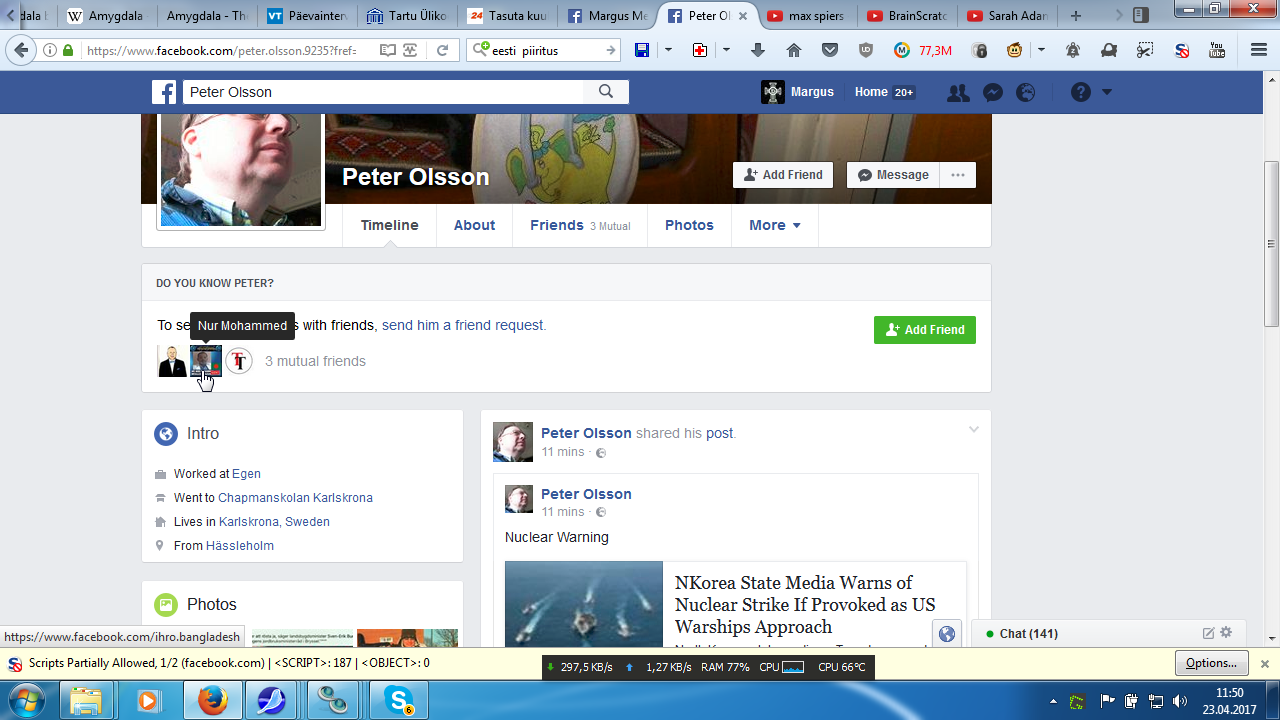Click the YouTube extension icon in toolbar
The height and width of the screenshot is (720, 1280).
click(1217, 50)
